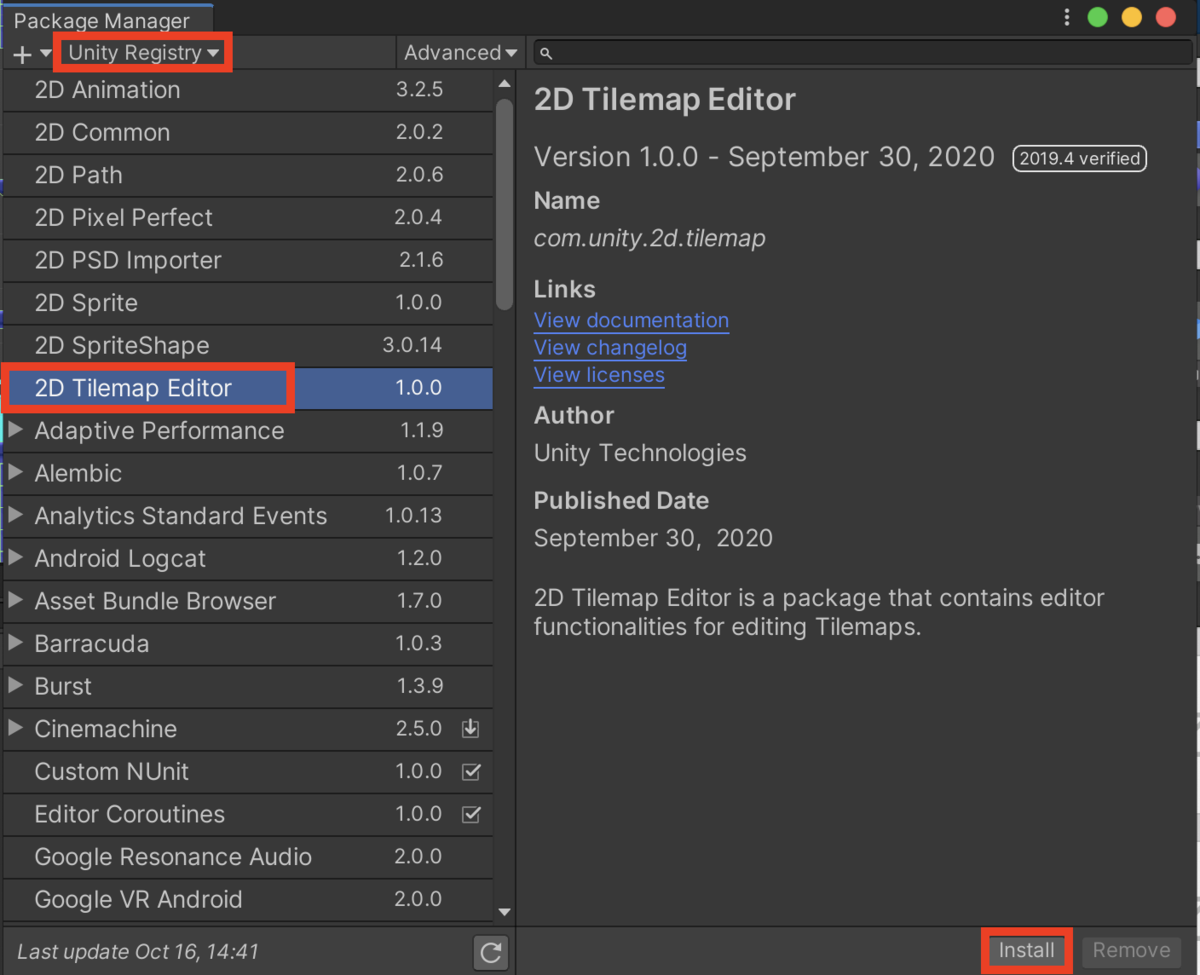The height and width of the screenshot is (975, 1200).
Task: Click the scrollbar up arrow
Action: click(x=504, y=84)
